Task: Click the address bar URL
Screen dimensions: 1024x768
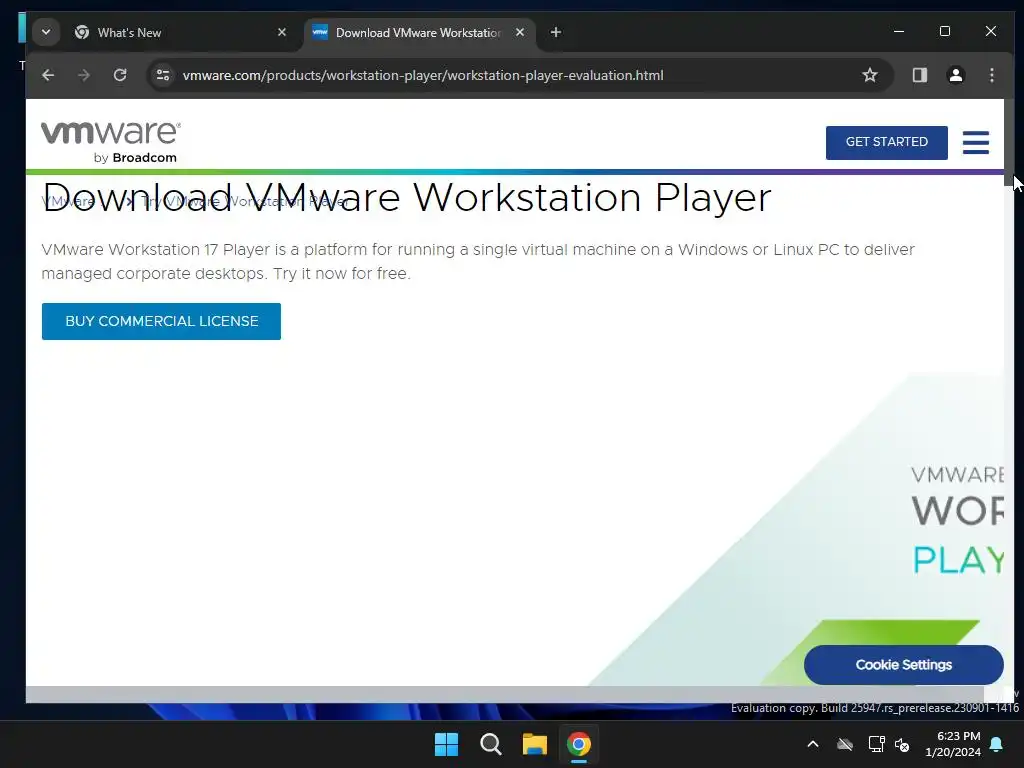Action: pyautogui.click(x=423, y=75)
